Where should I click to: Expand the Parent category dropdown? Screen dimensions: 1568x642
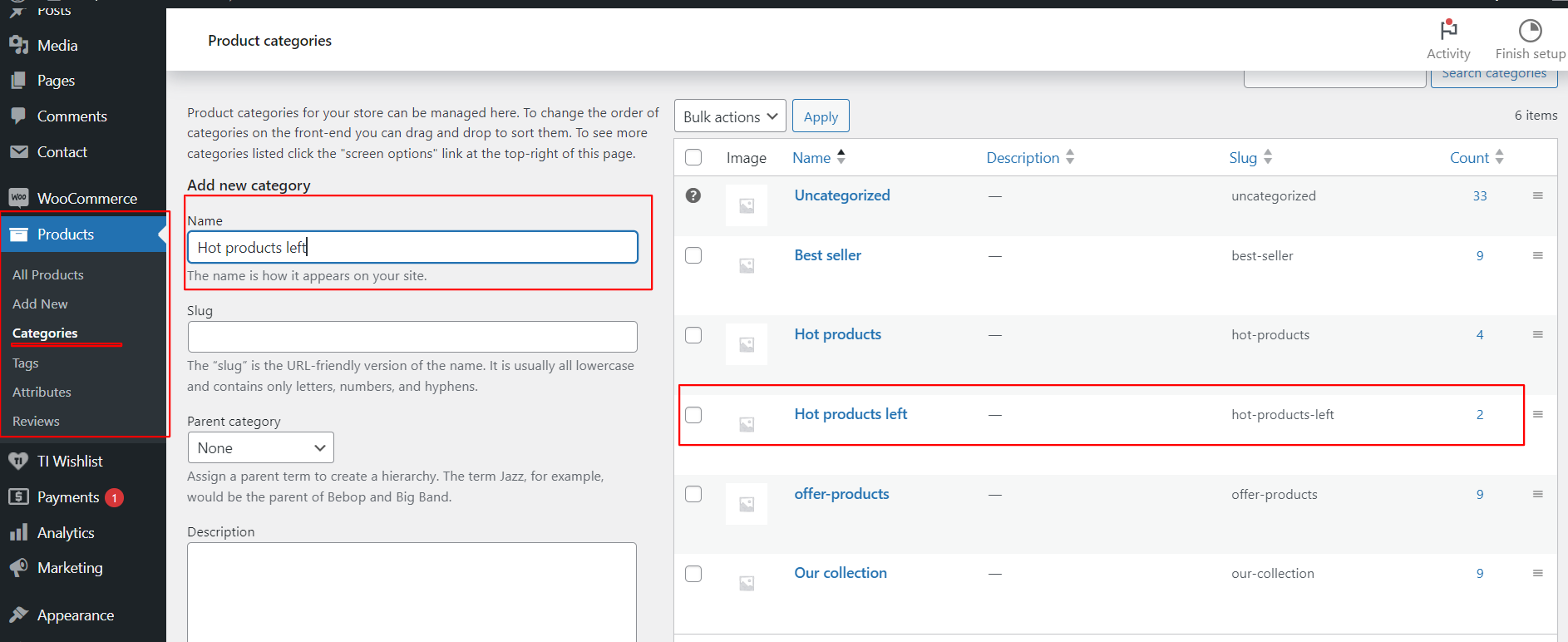click(260, 448)
